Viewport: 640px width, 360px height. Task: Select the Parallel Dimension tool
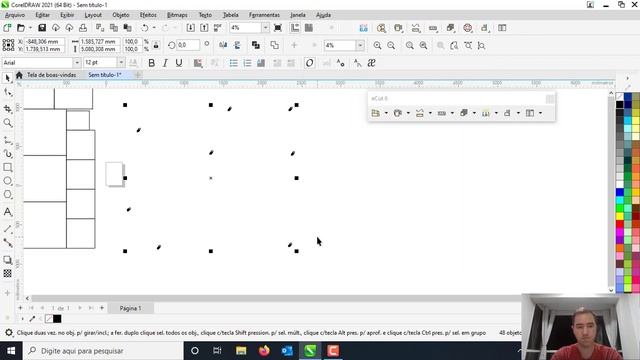pyautogui.click(x=8, y=229)
